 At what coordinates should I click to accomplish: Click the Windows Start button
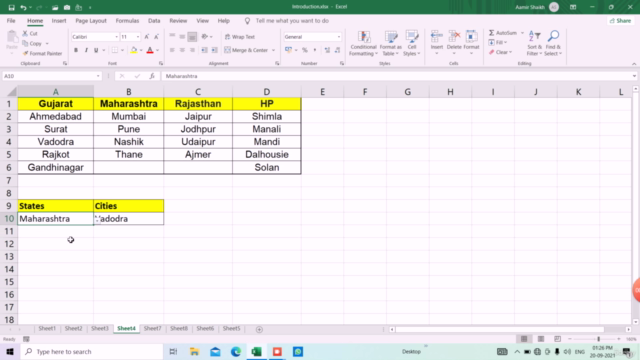(x=10, y=351)
